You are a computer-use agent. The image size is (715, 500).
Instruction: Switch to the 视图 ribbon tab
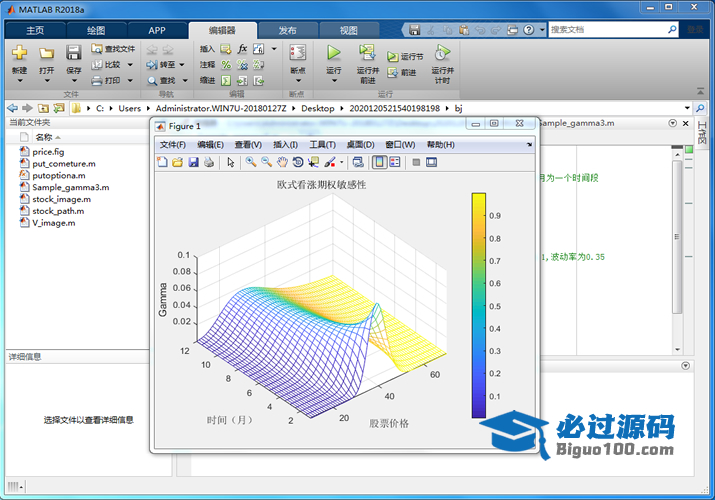(x=349, y=31)
